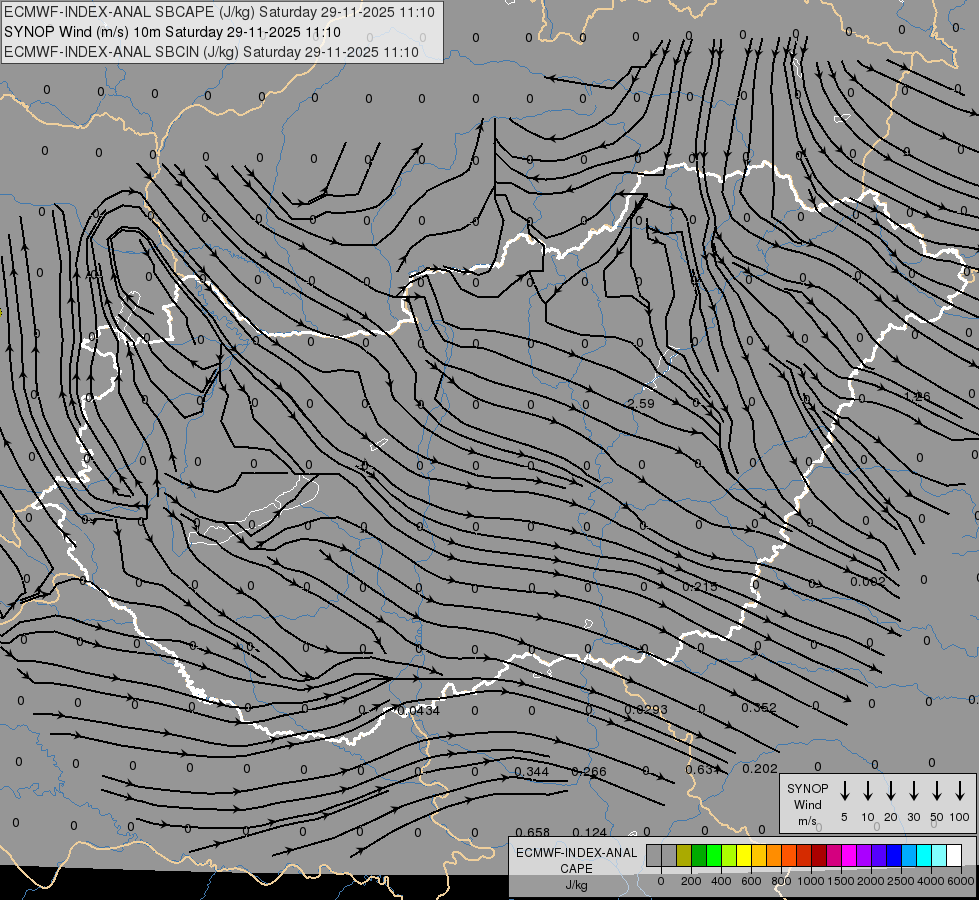Click the 20 m/s wind arrow in legend

pos(890,790)
